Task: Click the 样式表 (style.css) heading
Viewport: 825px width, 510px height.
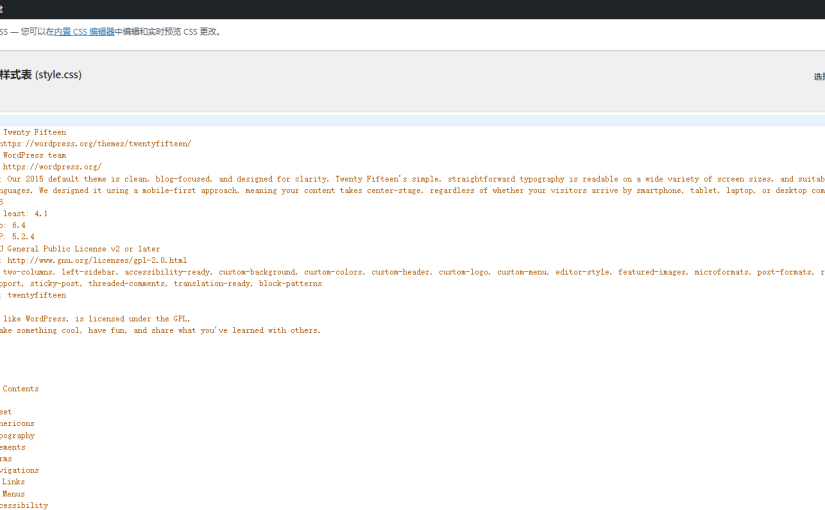Action: (x=41, y=75)
